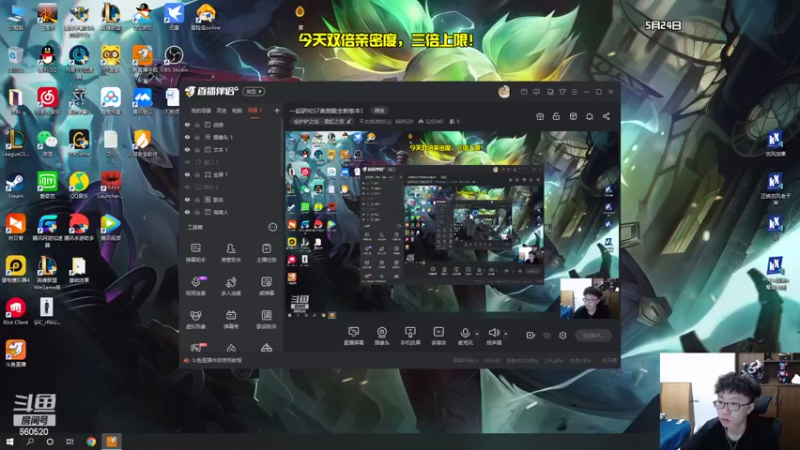Image resolution: width=800 pixels, height=450 pixels.
Task: Open the 房管助手 tool
Action: (231, 253)
